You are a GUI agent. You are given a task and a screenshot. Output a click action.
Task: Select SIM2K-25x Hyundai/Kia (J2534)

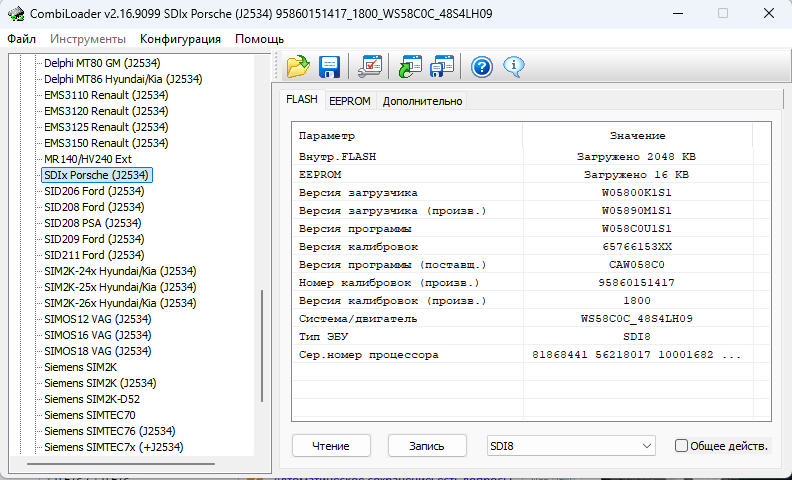point(120,287)
